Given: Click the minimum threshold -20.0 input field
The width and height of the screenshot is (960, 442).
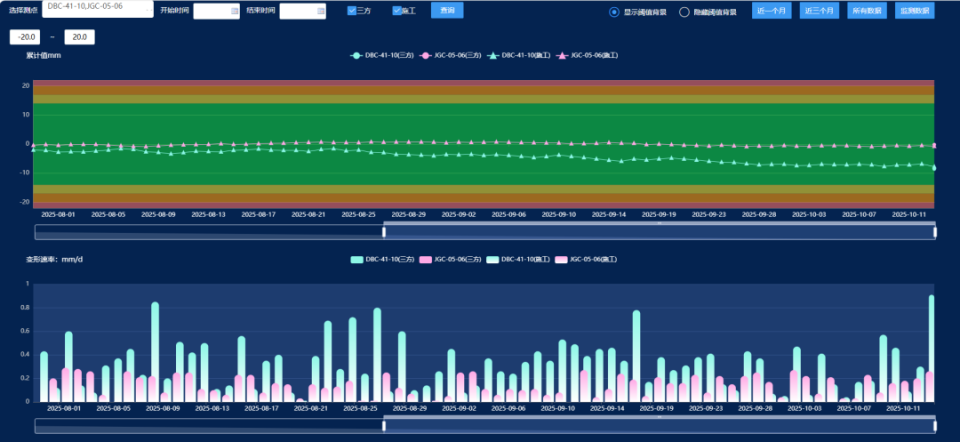Looking at the screenshot, I should coord(24,37).
